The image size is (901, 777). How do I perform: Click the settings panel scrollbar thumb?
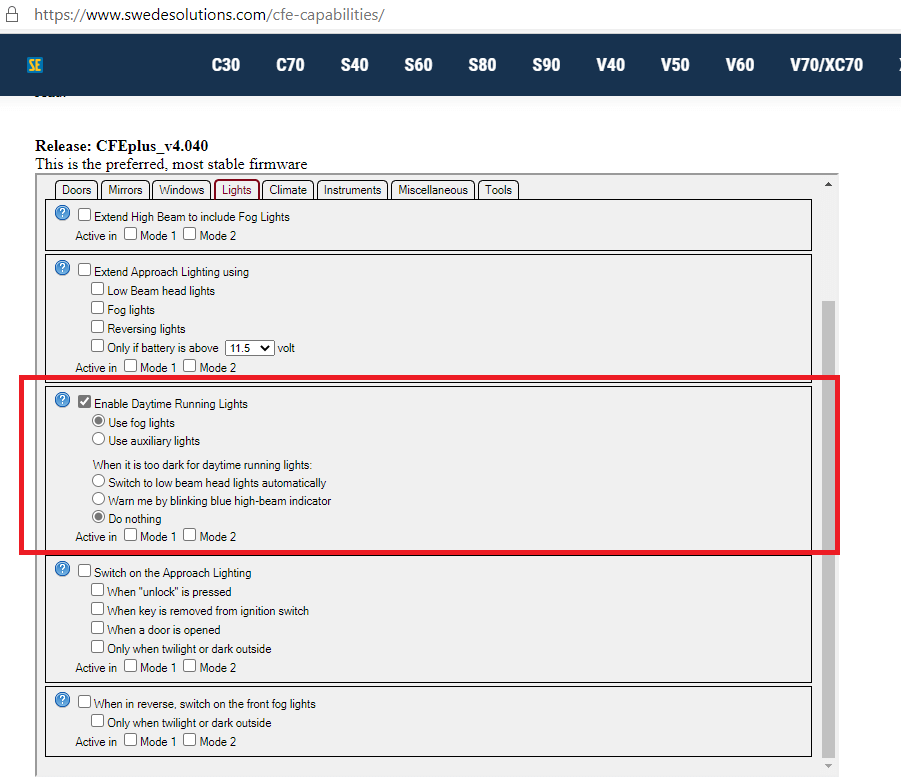pos(828,529)
